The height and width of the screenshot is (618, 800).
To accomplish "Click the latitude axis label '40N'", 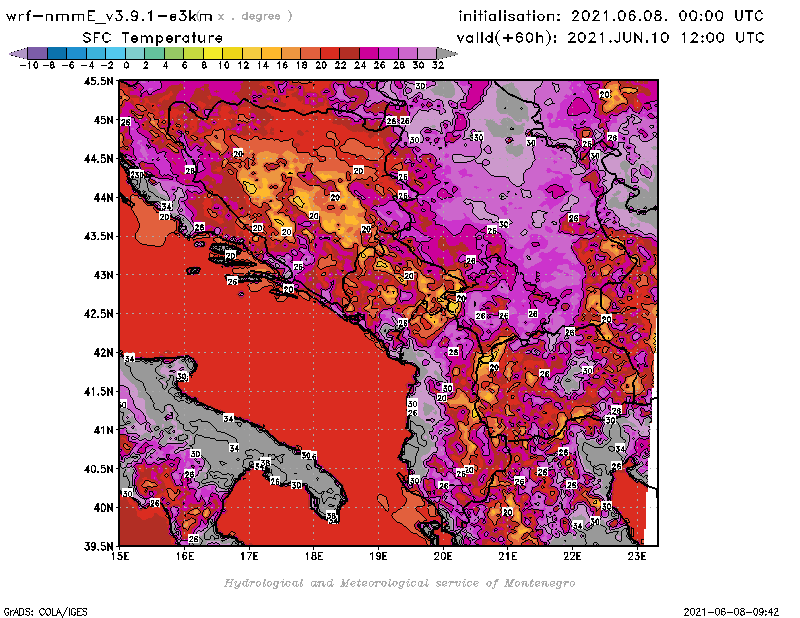I will [104, 508].
